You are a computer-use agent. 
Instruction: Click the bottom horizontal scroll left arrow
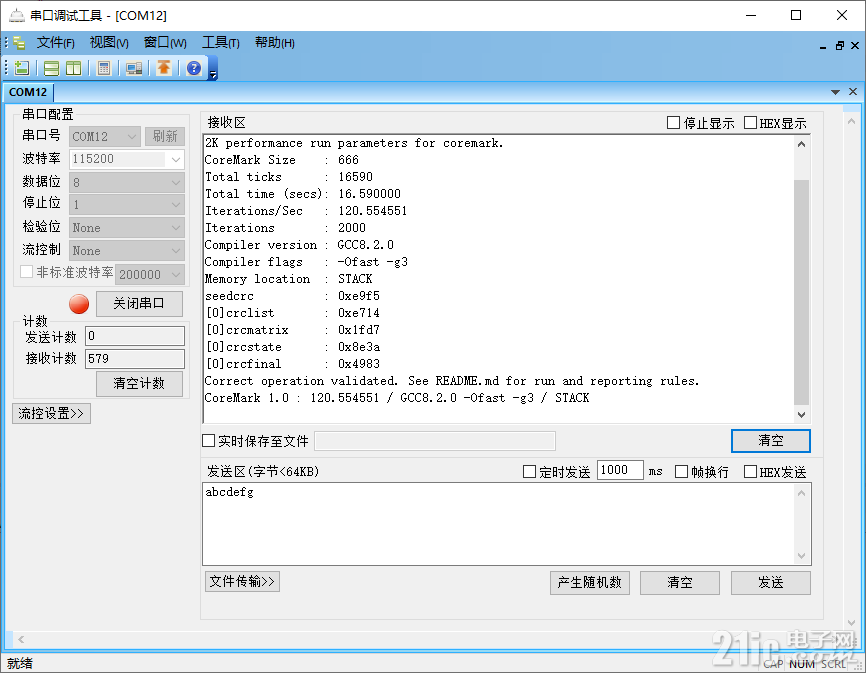(x=20, y=639)
